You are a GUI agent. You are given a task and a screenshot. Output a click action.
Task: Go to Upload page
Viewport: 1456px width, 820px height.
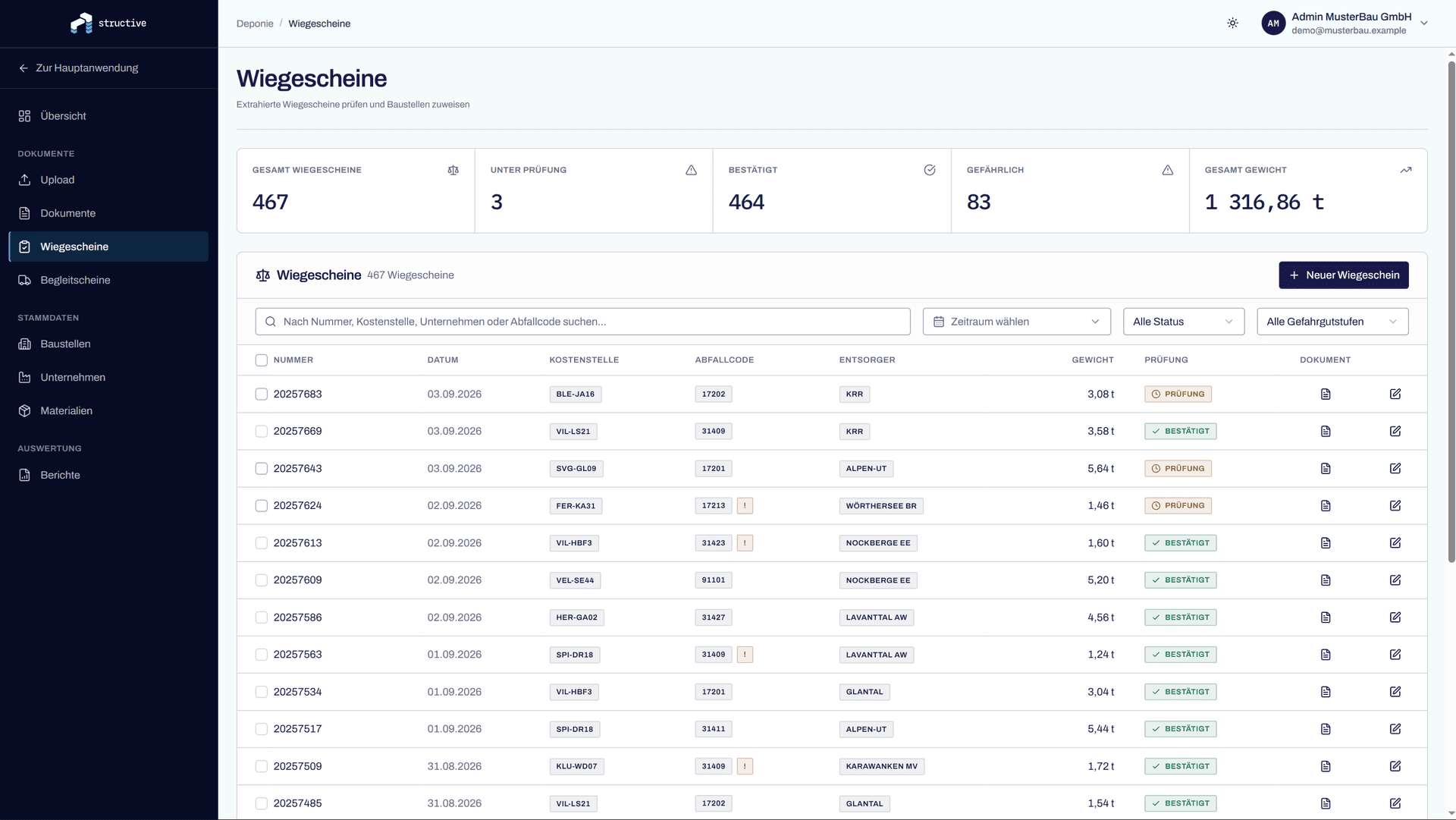[x=108, y=180]
